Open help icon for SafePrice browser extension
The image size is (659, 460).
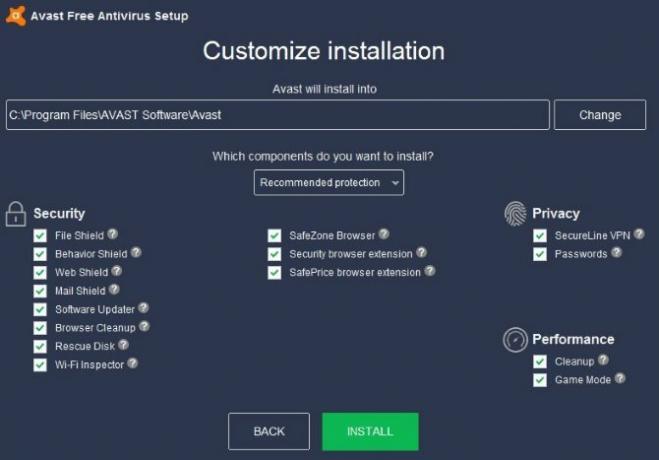[x=430, y=271]
